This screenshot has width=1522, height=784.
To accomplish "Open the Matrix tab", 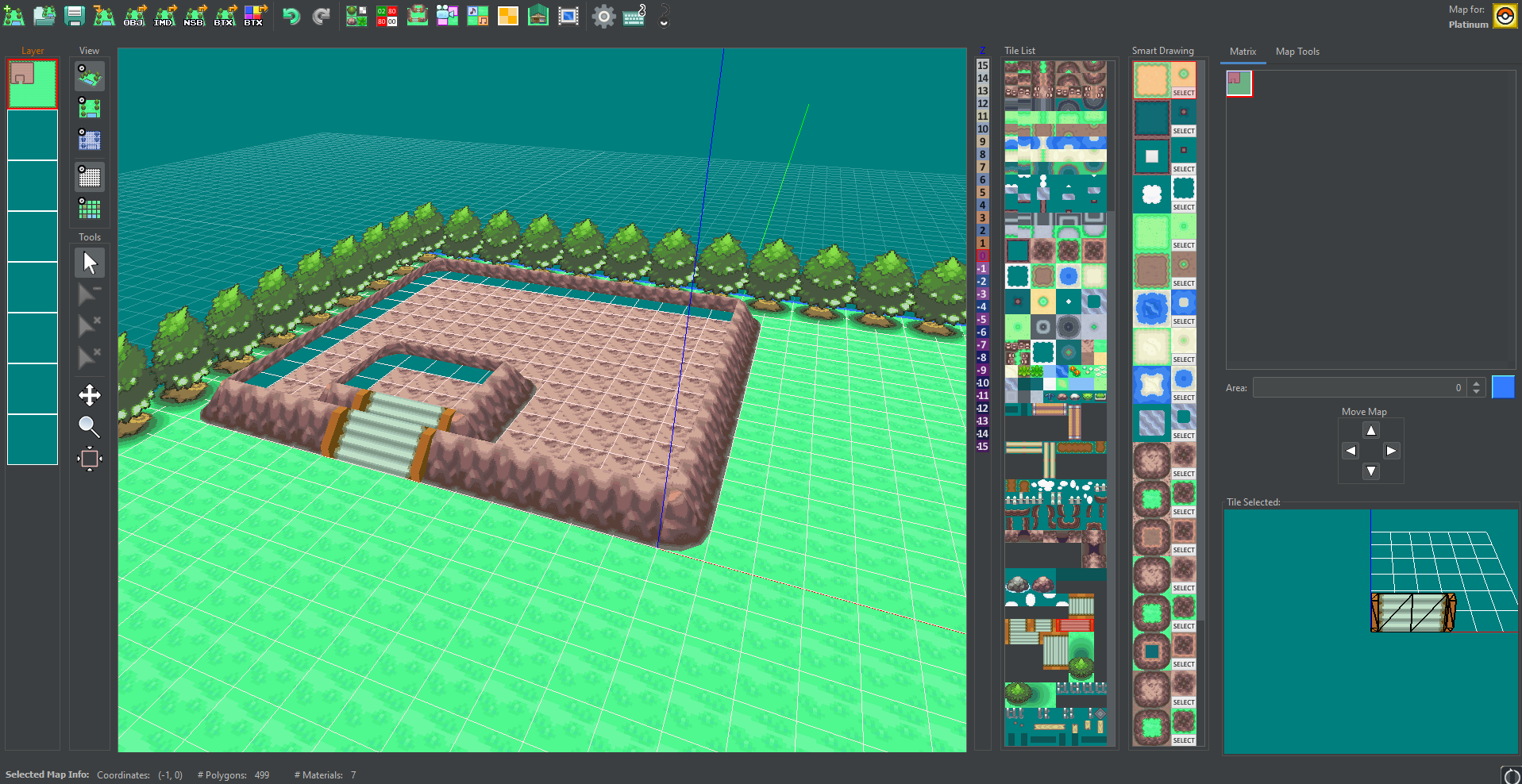I will click(x=1243, y=52).
